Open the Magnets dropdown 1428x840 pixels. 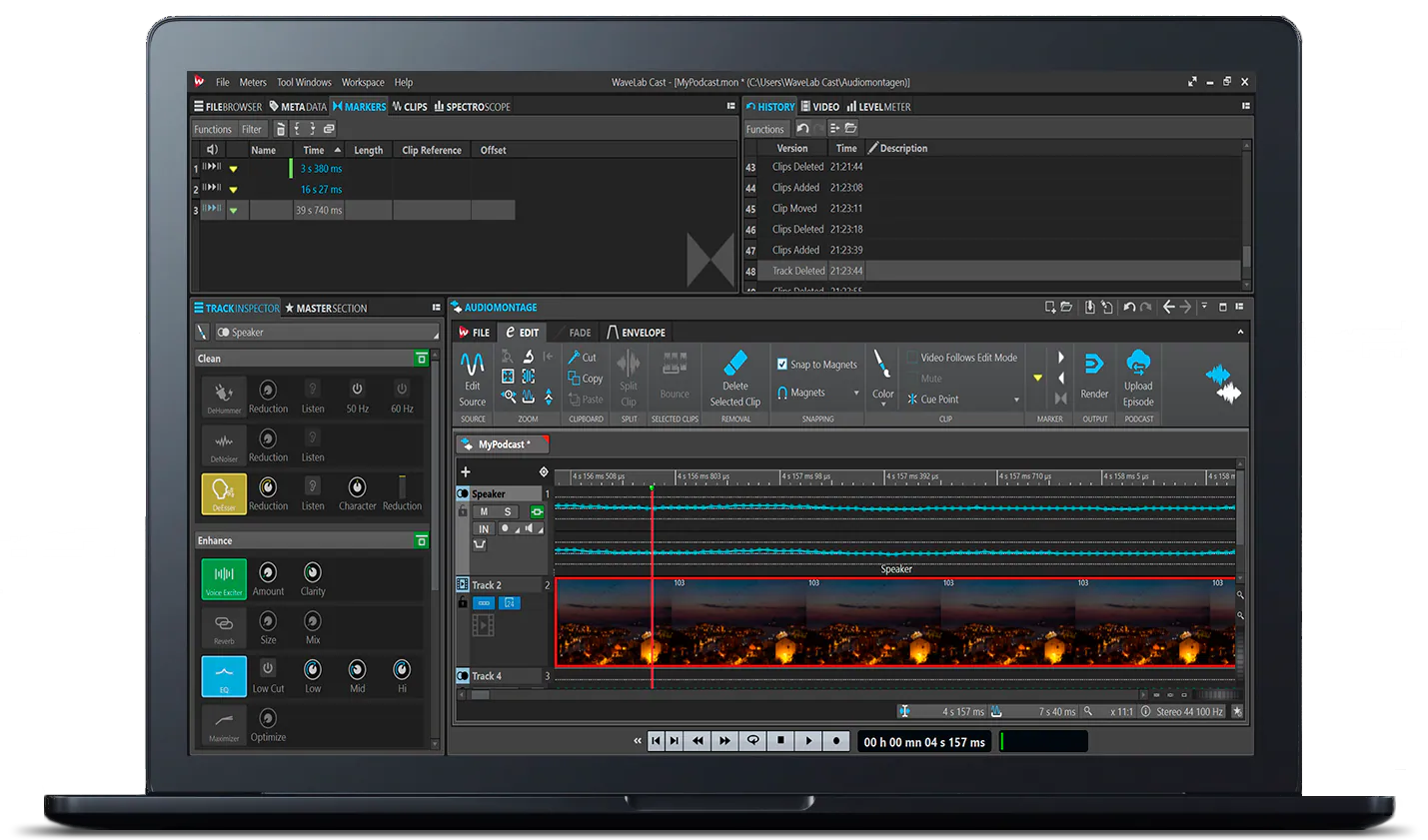point(817,393)
